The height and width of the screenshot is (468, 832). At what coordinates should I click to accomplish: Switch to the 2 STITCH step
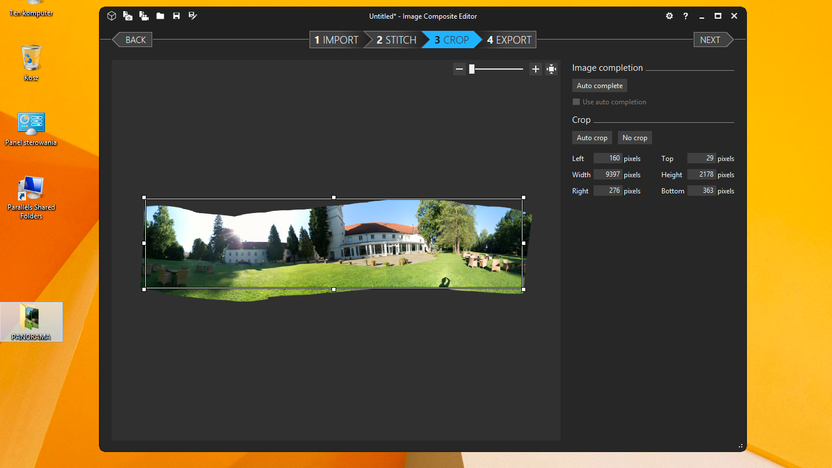396,40
